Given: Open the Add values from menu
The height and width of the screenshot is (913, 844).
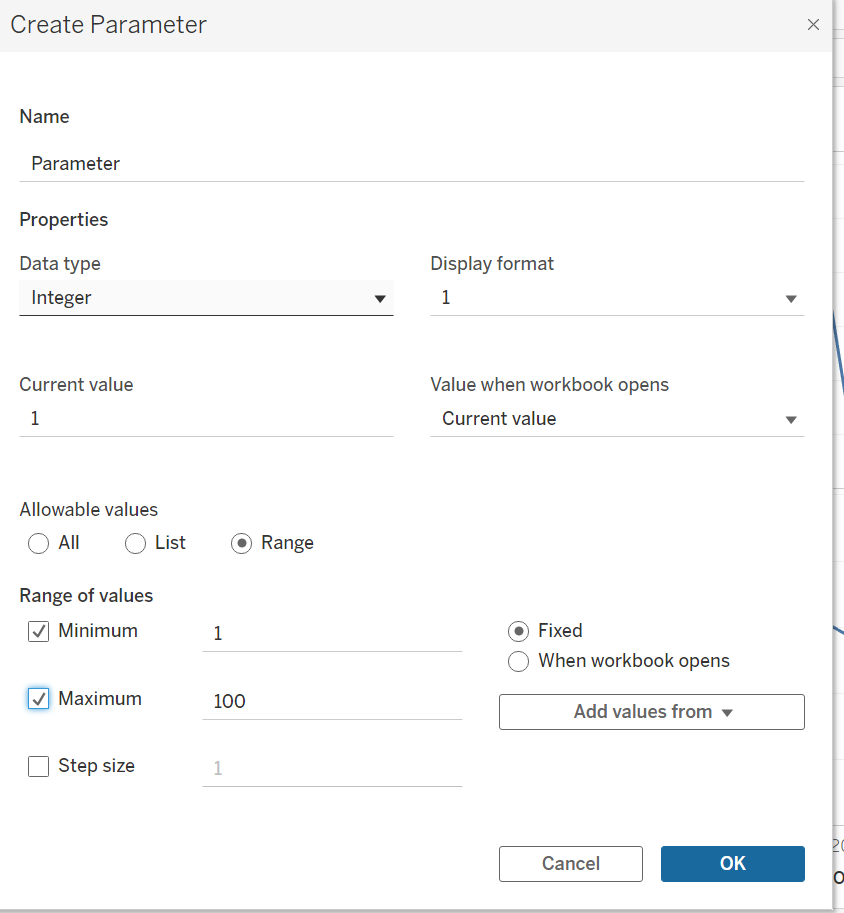Looking at the screenshot, I should (651, 712).
